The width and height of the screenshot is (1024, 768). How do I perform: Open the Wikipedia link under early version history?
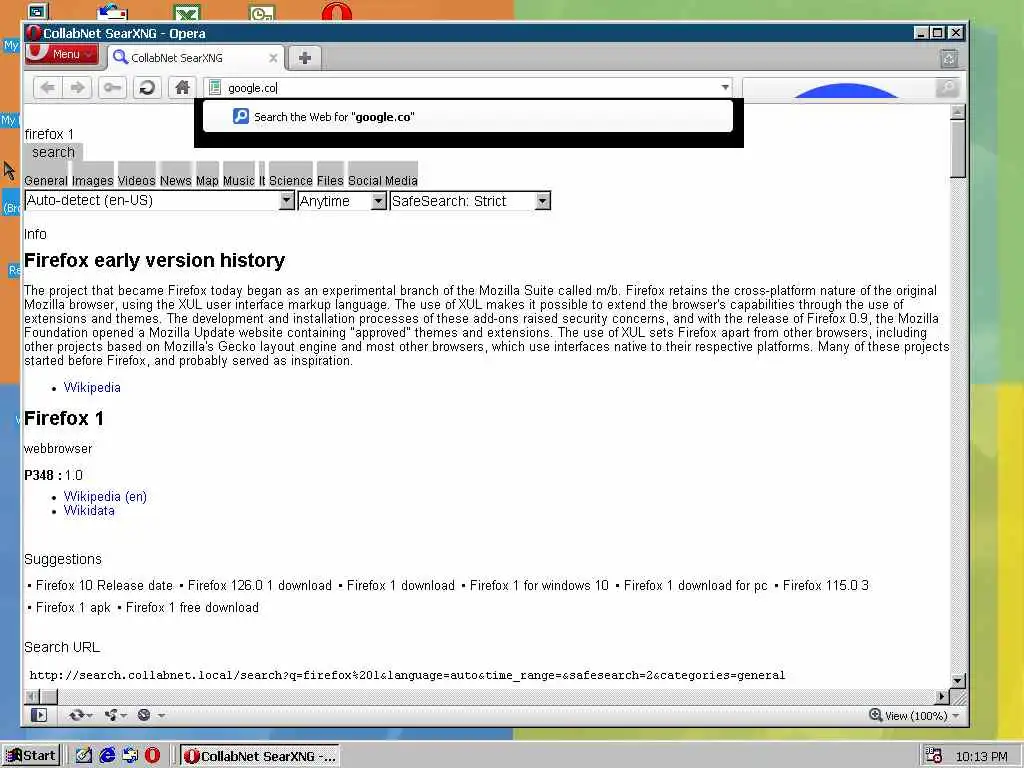click(x=92, y=387)
